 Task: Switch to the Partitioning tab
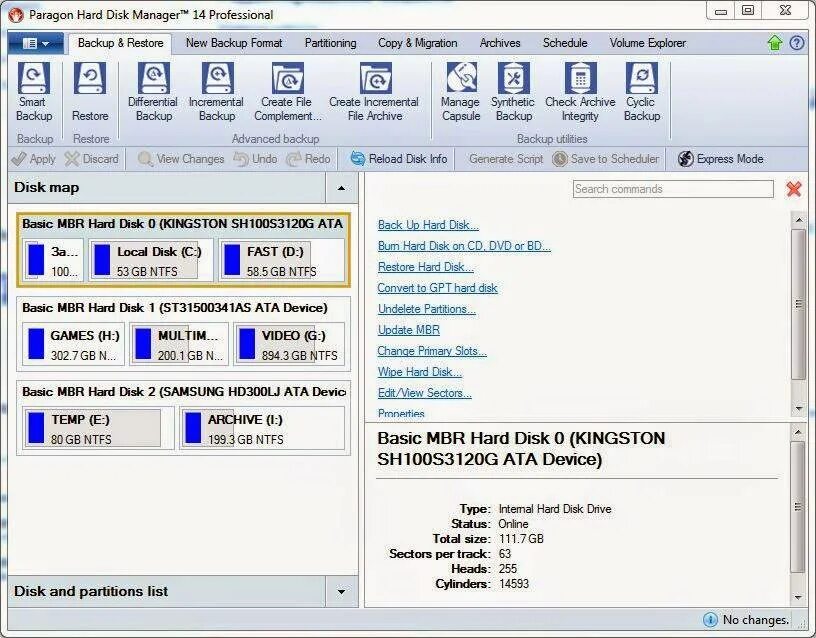click(x=330, y=43)
